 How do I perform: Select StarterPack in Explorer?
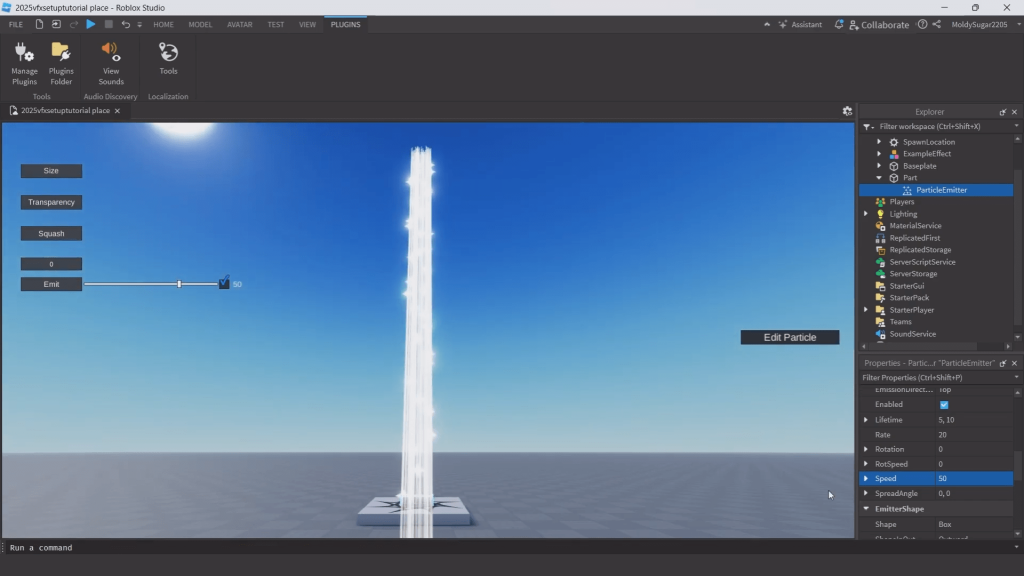coord(909,298)
